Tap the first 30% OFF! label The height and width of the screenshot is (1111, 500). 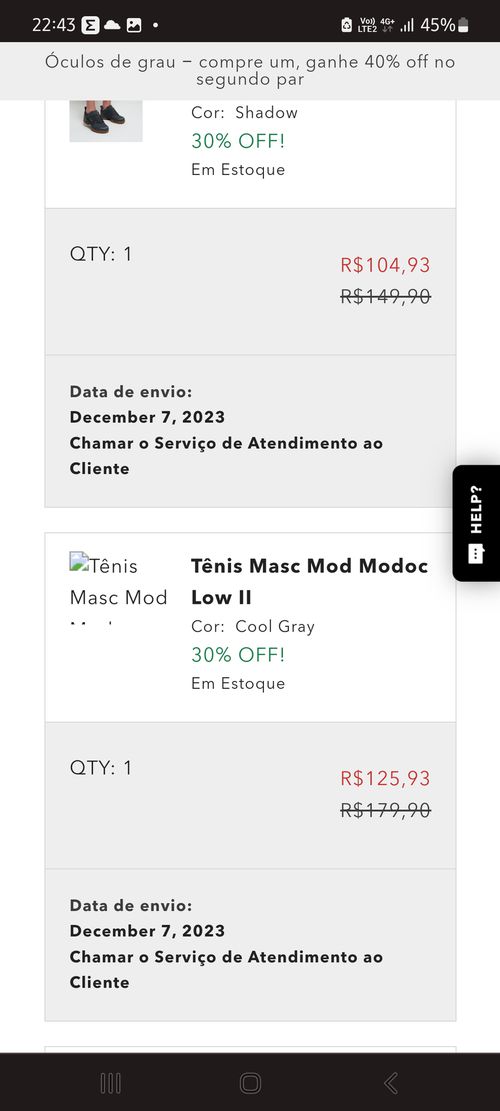click(x=238, y=141)
